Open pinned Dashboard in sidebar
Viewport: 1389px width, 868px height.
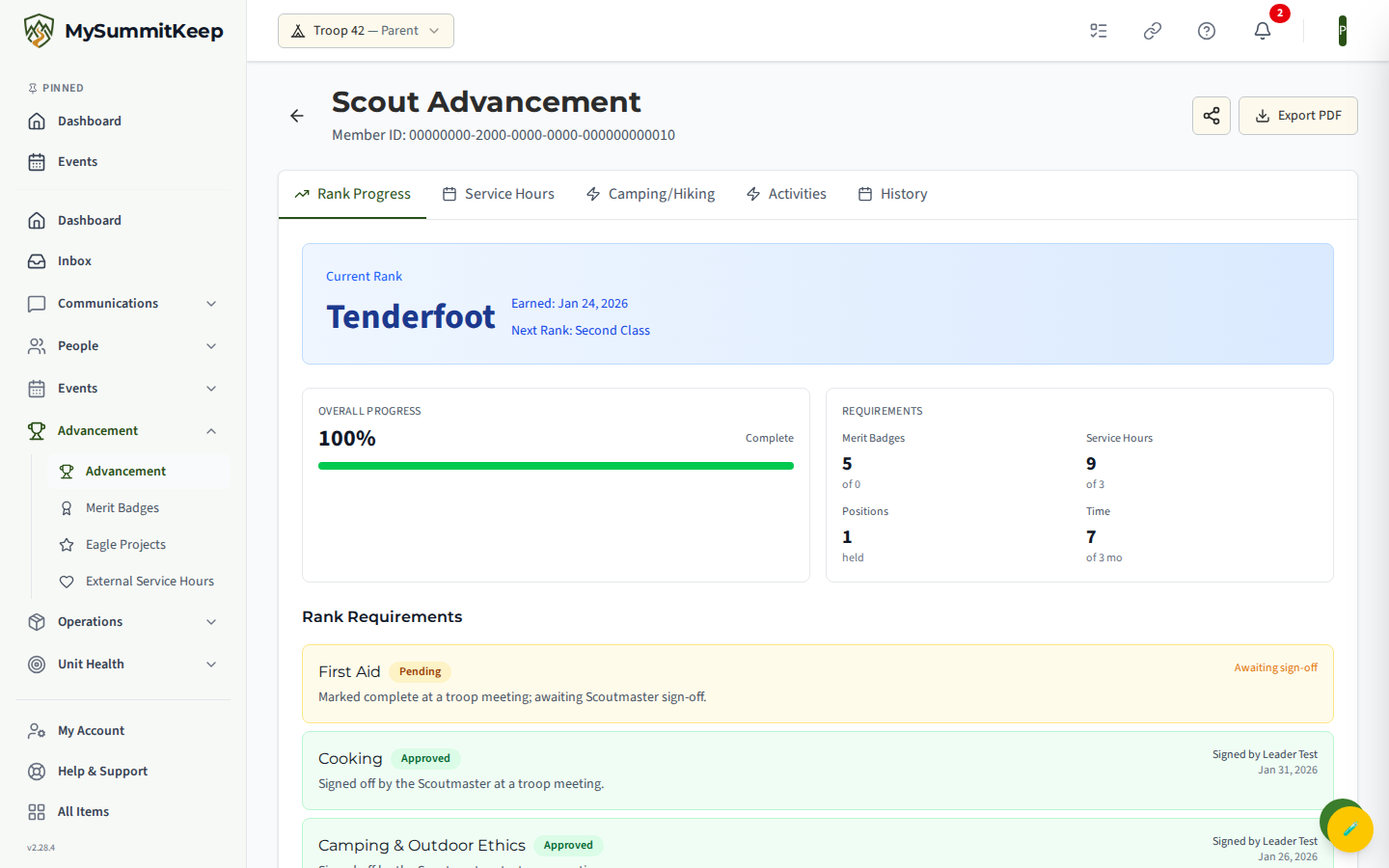click(123, 121)
